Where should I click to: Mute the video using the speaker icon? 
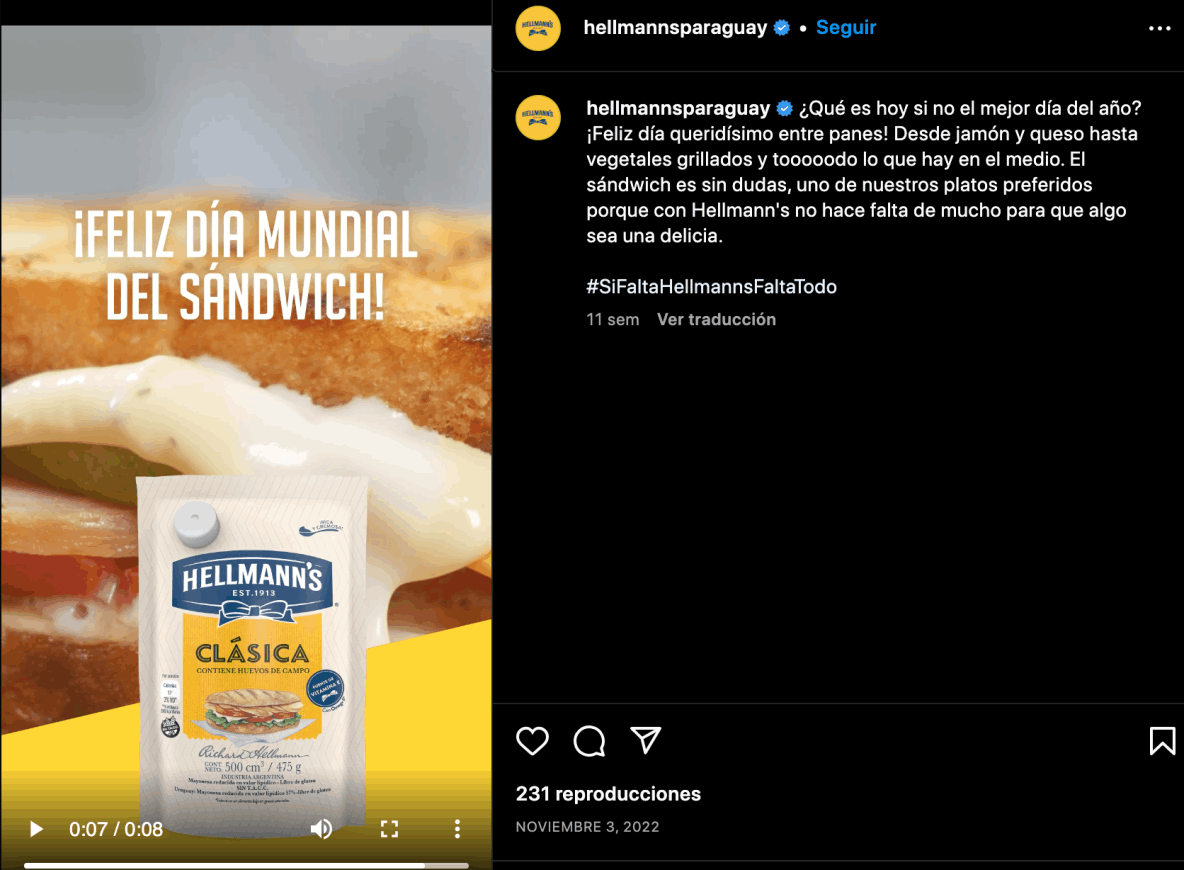[x=321, y=829]
